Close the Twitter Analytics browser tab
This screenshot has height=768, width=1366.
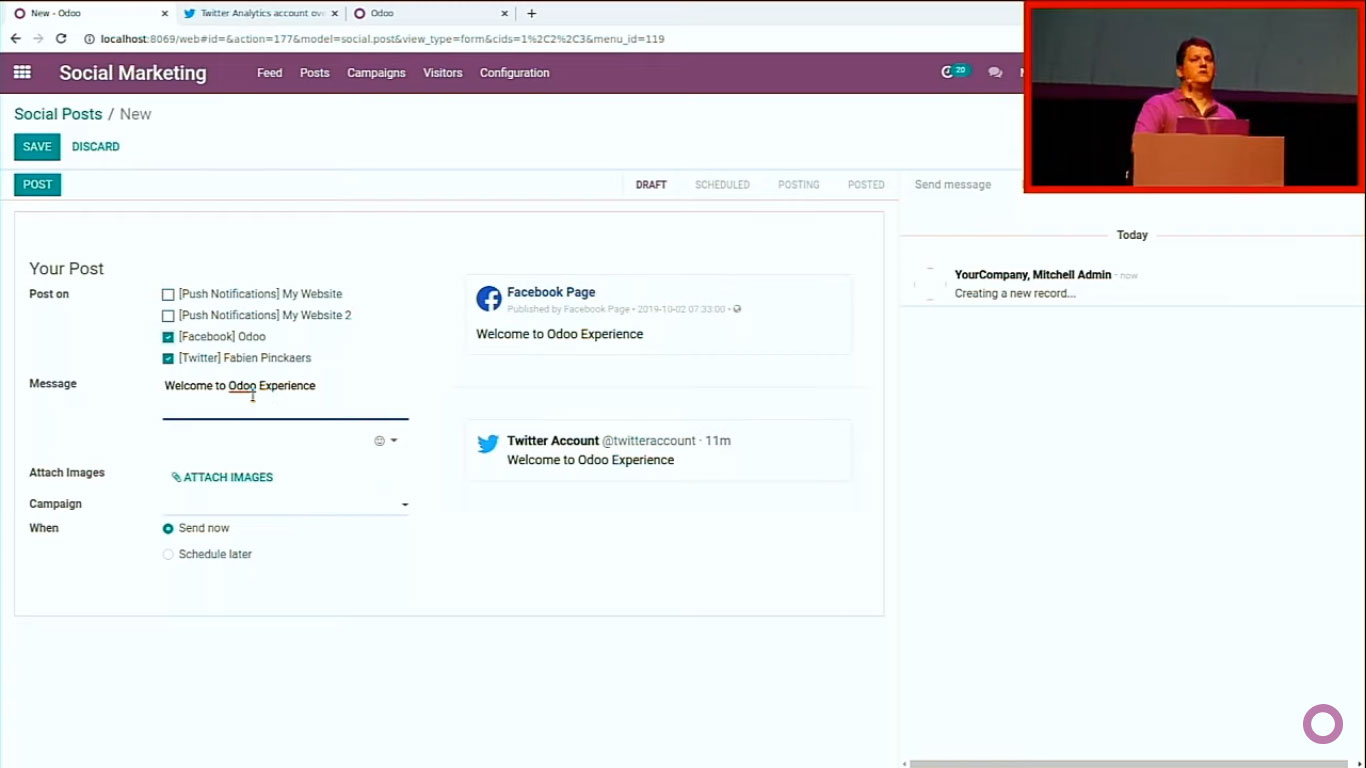(x=335, y=14)
